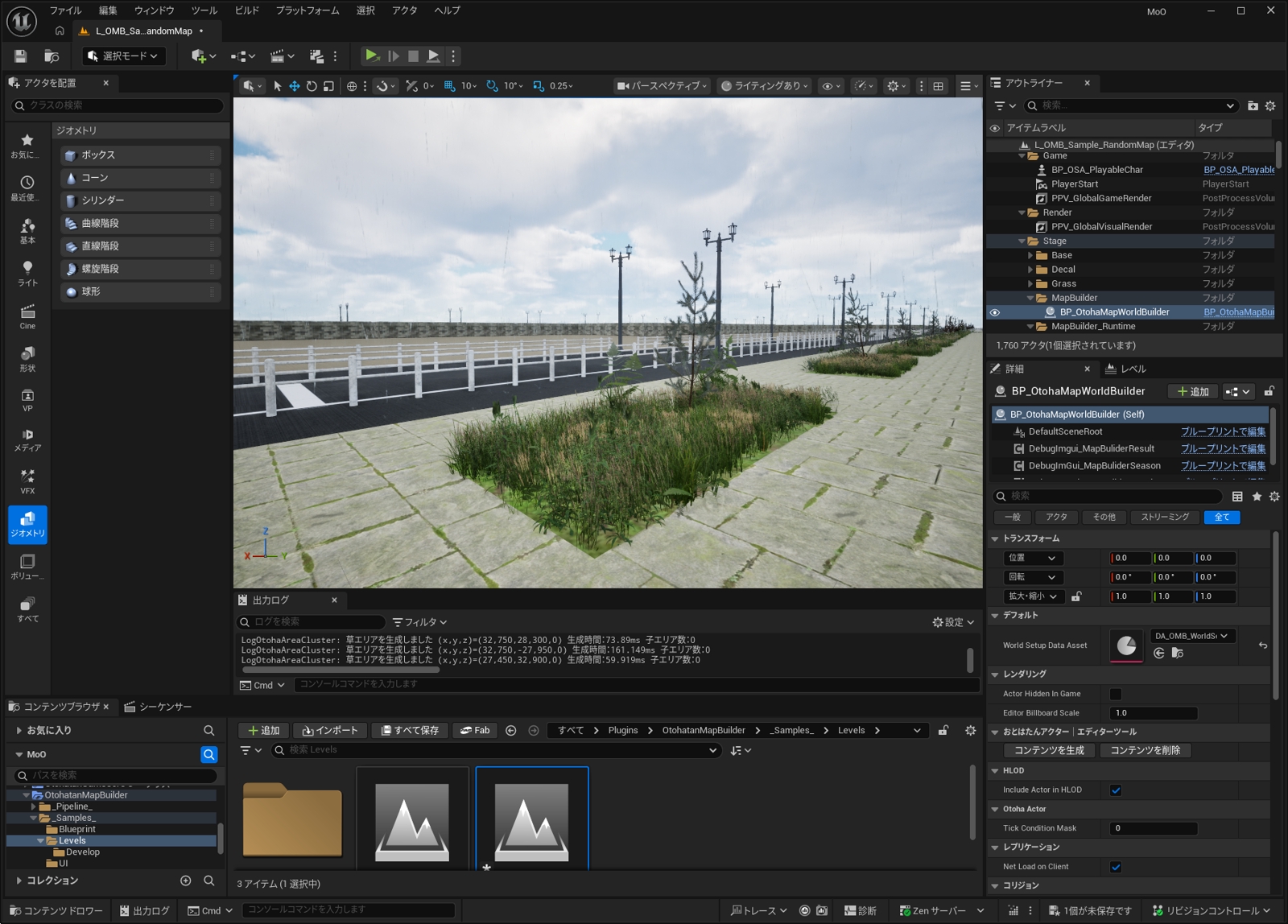Hide BP_OtohaMapWorldBuilder with eye icon

tap(995, 312)
